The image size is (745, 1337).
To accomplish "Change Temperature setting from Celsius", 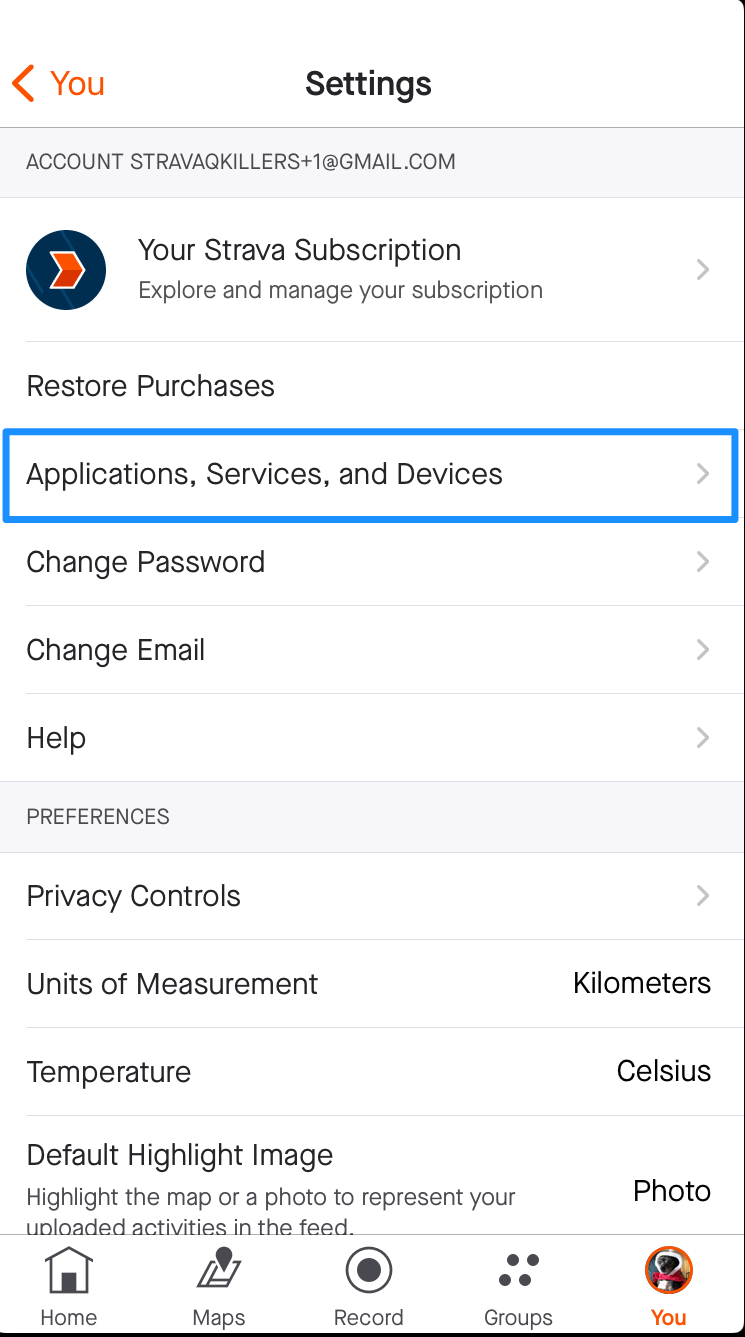I will [x=663, y=1071].
